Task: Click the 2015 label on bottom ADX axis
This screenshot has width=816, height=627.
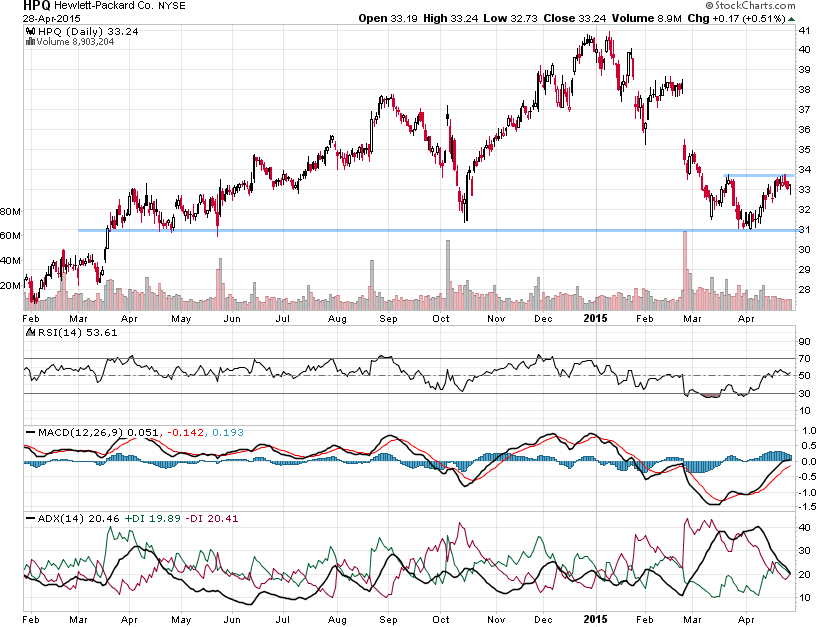Action: point(595,619)
